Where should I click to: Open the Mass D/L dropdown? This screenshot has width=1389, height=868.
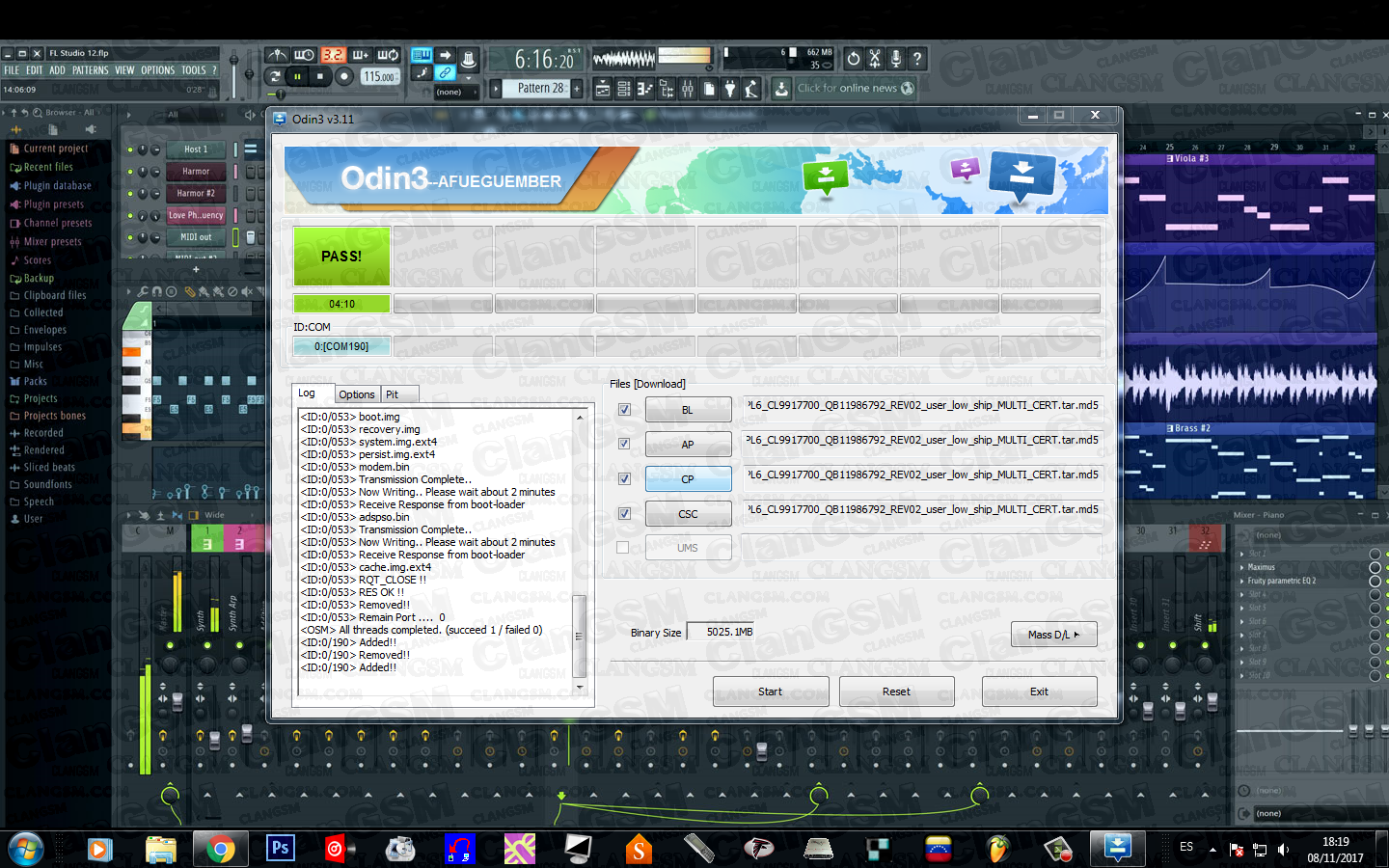(1053, 635)
